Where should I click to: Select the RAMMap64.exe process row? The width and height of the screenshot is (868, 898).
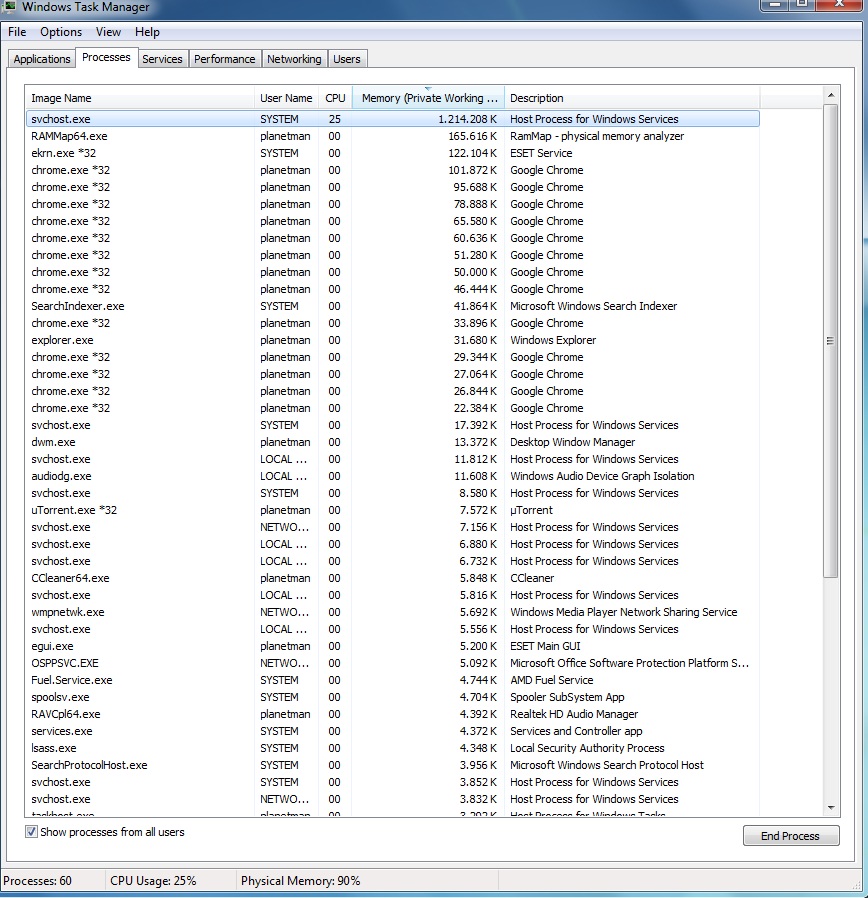pyautogui.click(x=69, y=136)
